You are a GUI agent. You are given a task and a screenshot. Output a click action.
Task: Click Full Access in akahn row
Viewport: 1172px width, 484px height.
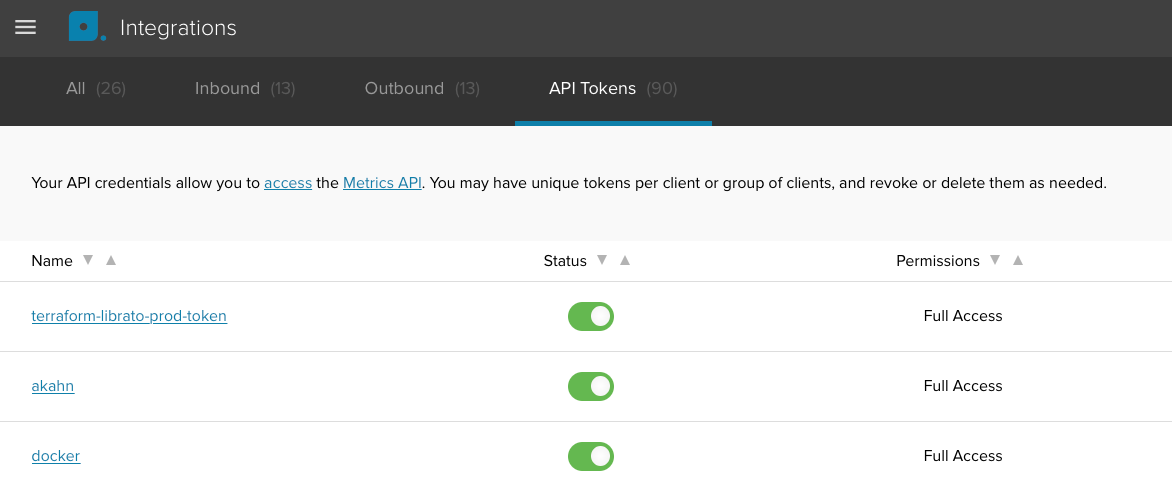pyautogui.click(x=963, y=386)
